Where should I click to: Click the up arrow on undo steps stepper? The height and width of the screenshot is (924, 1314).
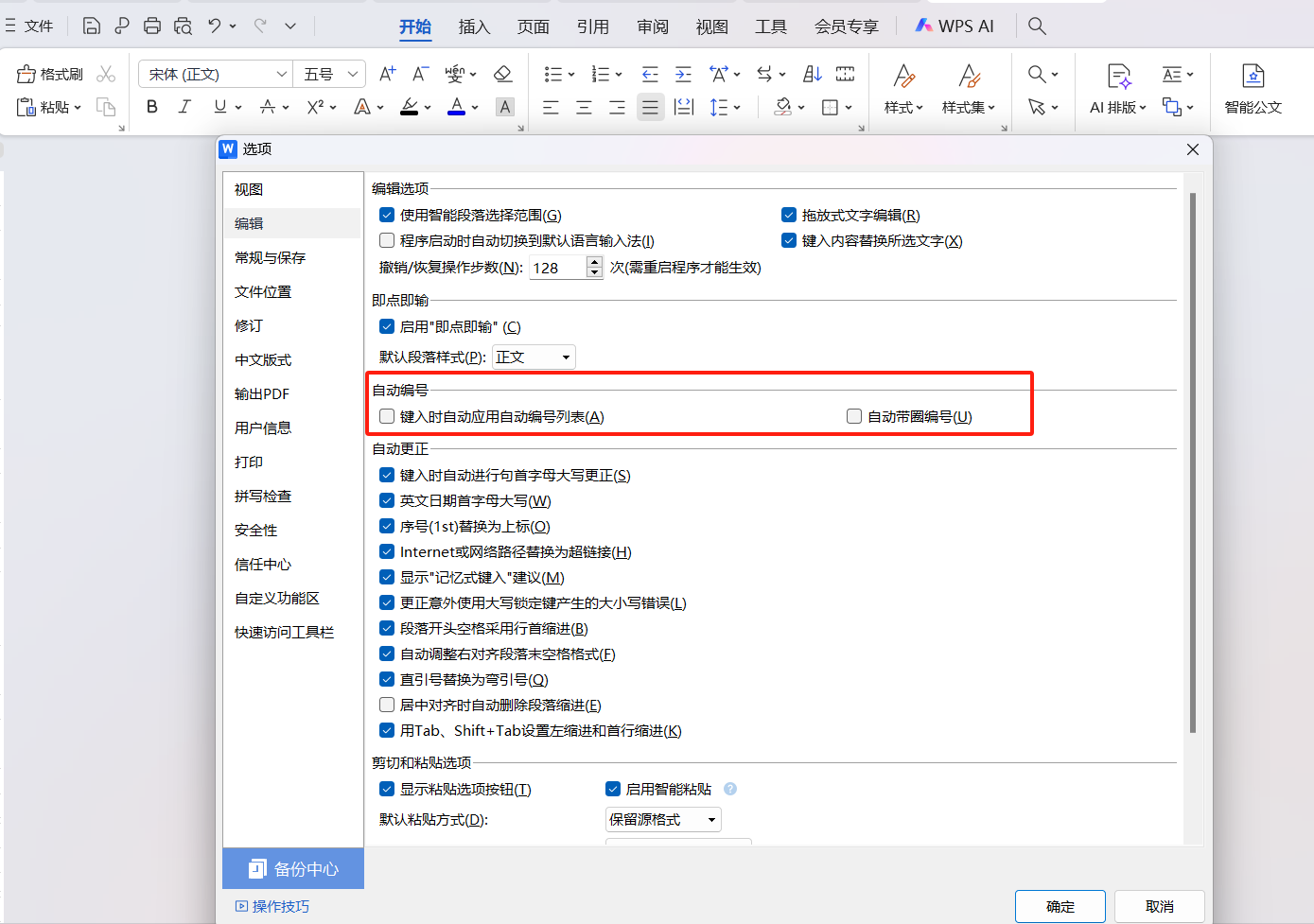pos(594,262)
